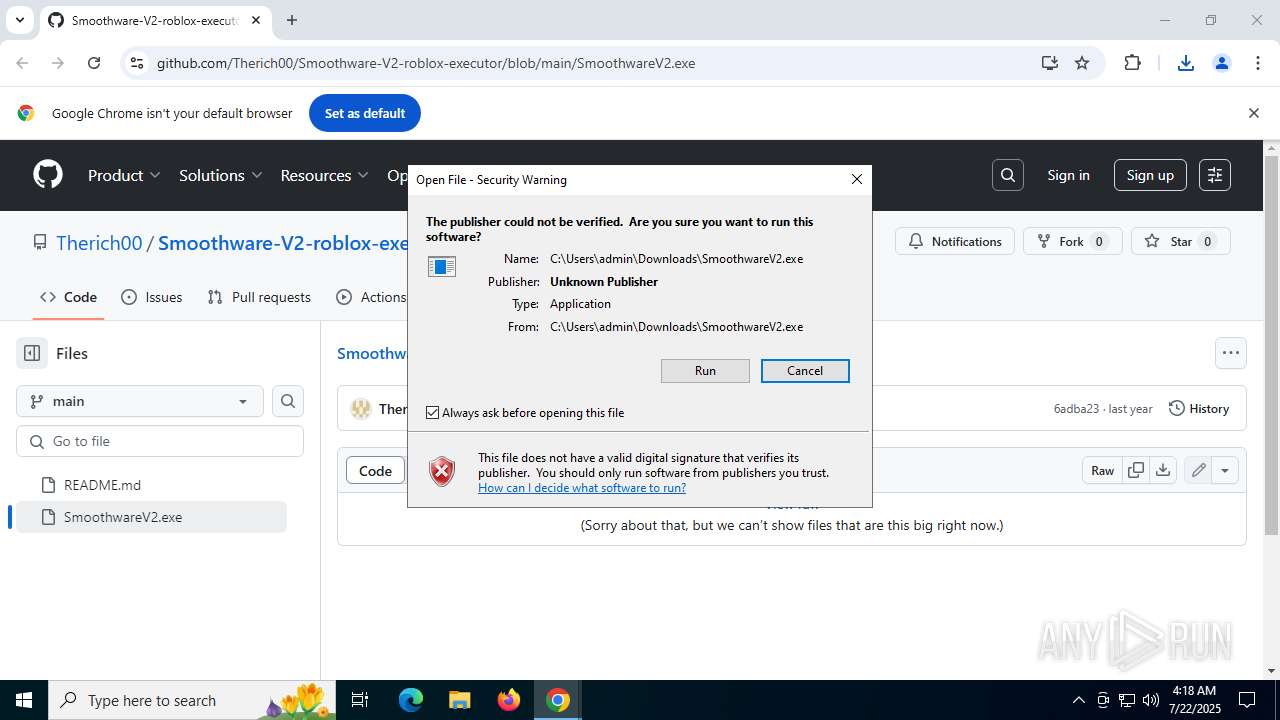Open the Pull requests tab
Screen dimensions: 1280x720
[259, 297]
